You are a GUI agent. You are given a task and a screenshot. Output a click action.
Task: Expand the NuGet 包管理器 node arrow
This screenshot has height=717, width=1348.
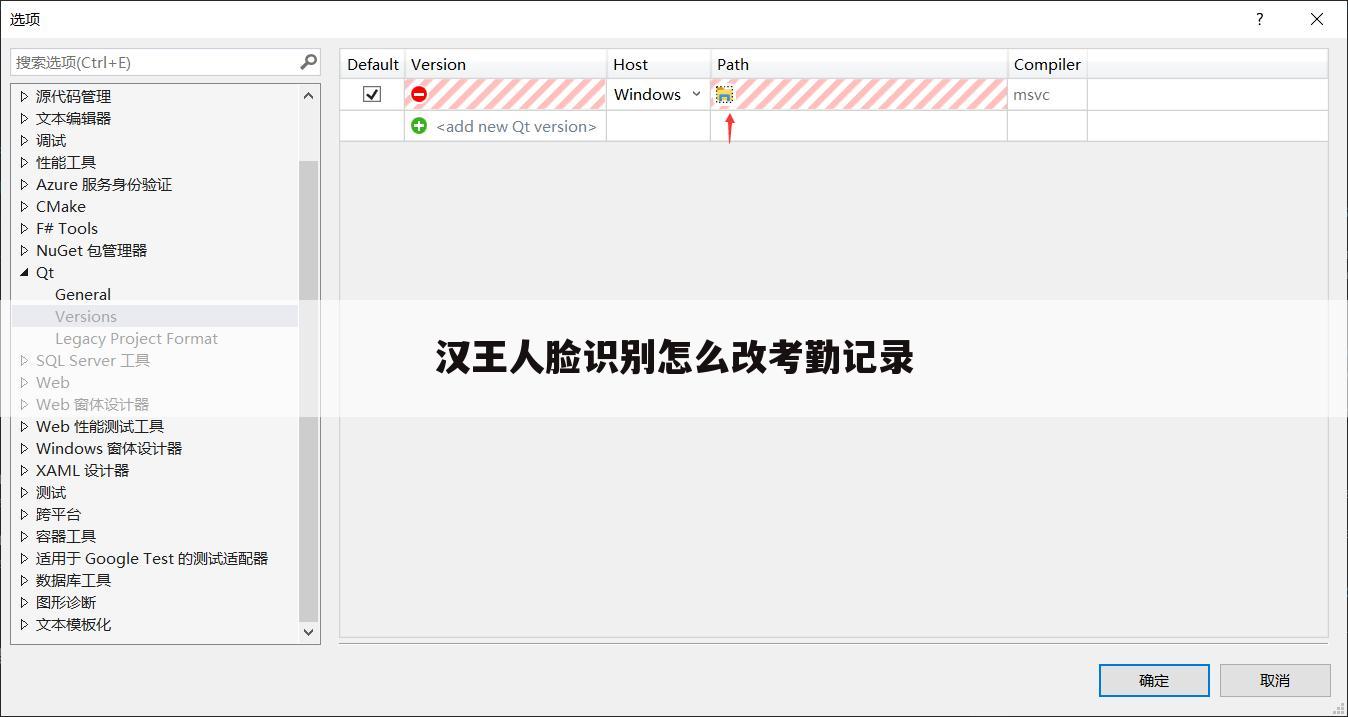(25, 250)
